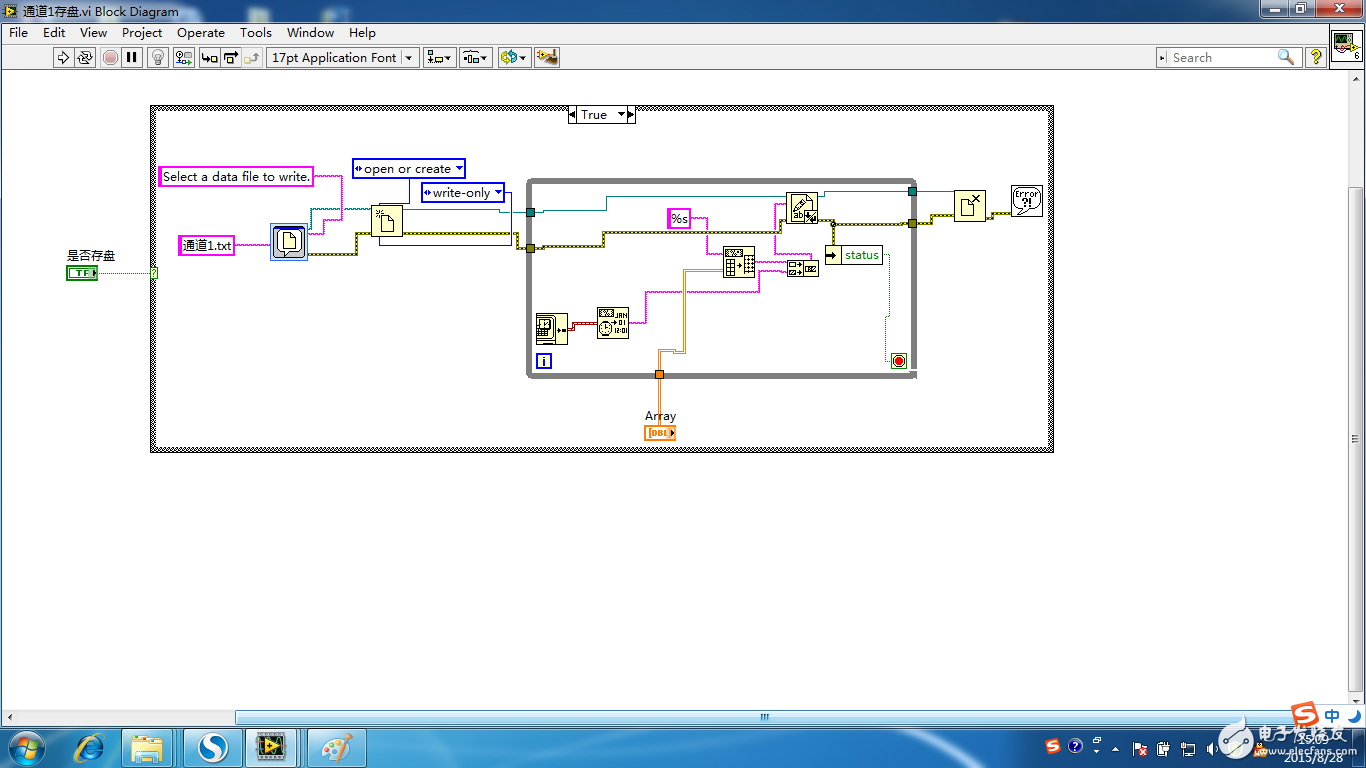1366x768 pixels.
Task: Select the Array DBL terminal
Action: click(x=660, y=433)
